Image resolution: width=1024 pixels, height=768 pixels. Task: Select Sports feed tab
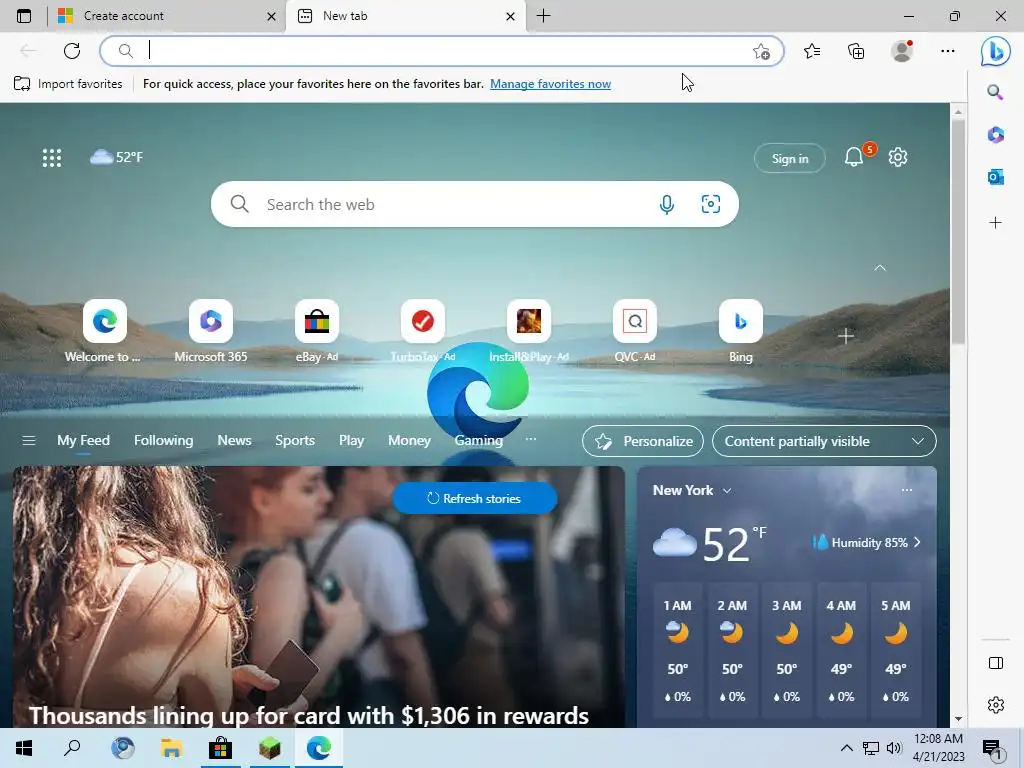295,441
